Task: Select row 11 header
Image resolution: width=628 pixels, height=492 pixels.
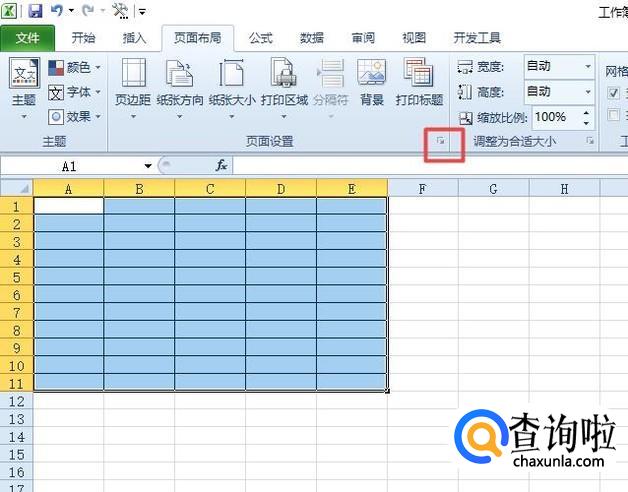Action: coord(16,383)
